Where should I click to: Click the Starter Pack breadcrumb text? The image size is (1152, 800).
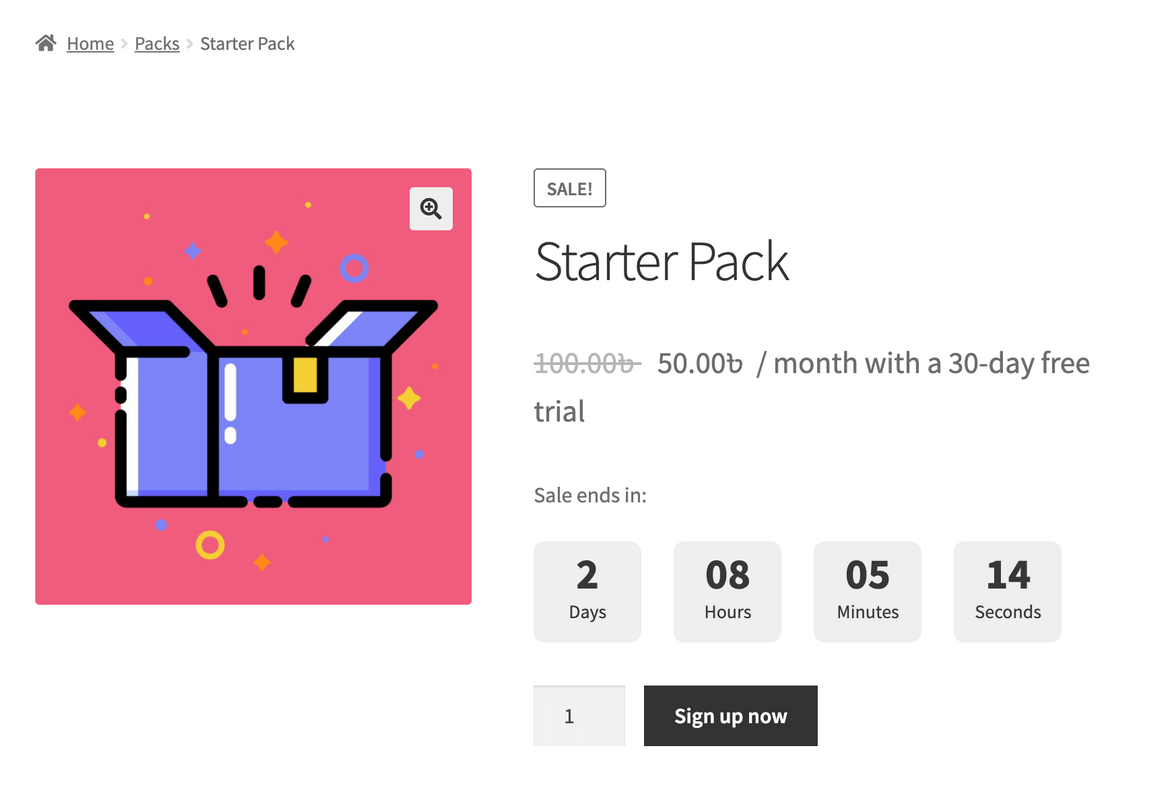tap(247, 44)
